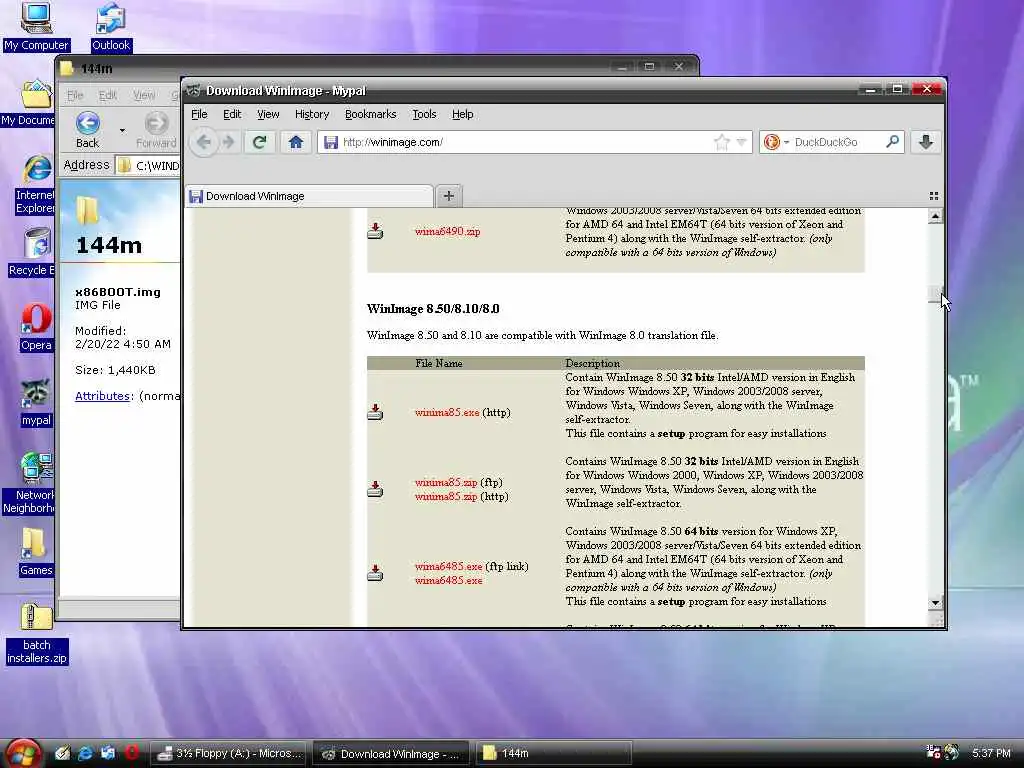The image size is (1024, 768).
Task: Open the File menu in Mypal
Action: (x=199, y=114)
